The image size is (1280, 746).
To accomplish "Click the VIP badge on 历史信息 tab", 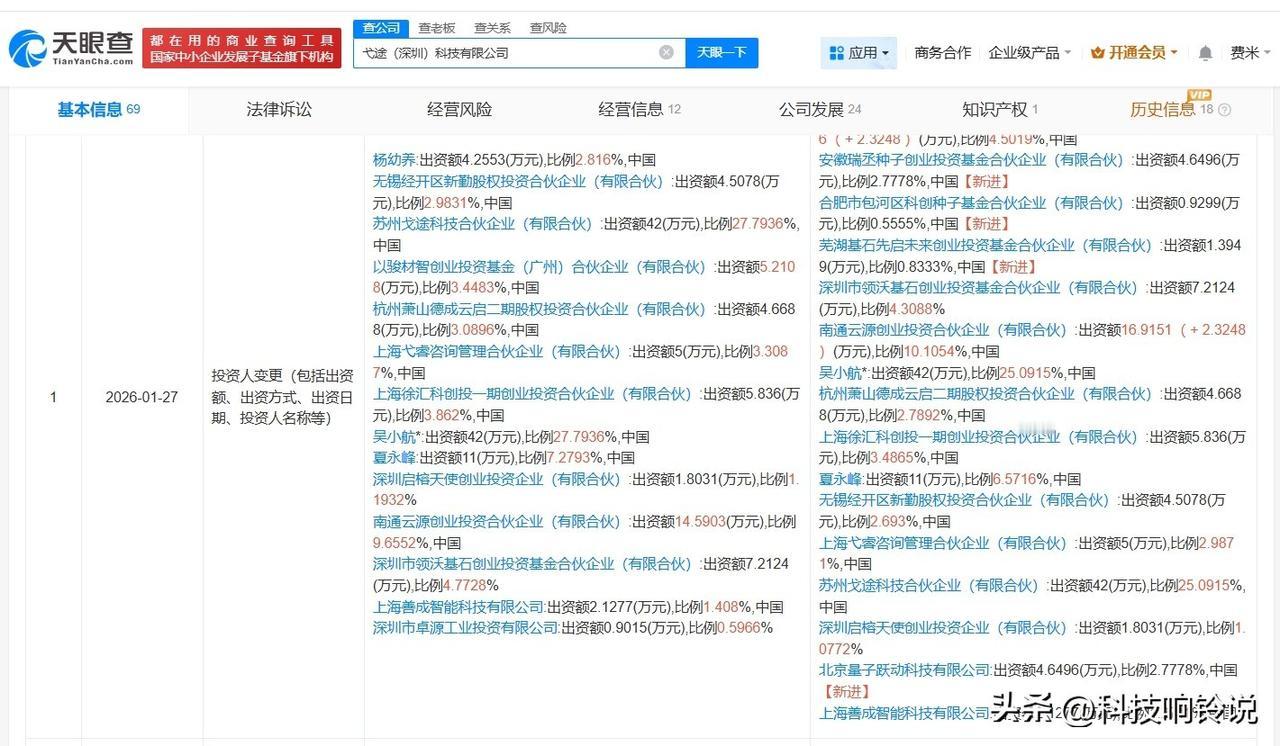I will [x=1198, y=96].
